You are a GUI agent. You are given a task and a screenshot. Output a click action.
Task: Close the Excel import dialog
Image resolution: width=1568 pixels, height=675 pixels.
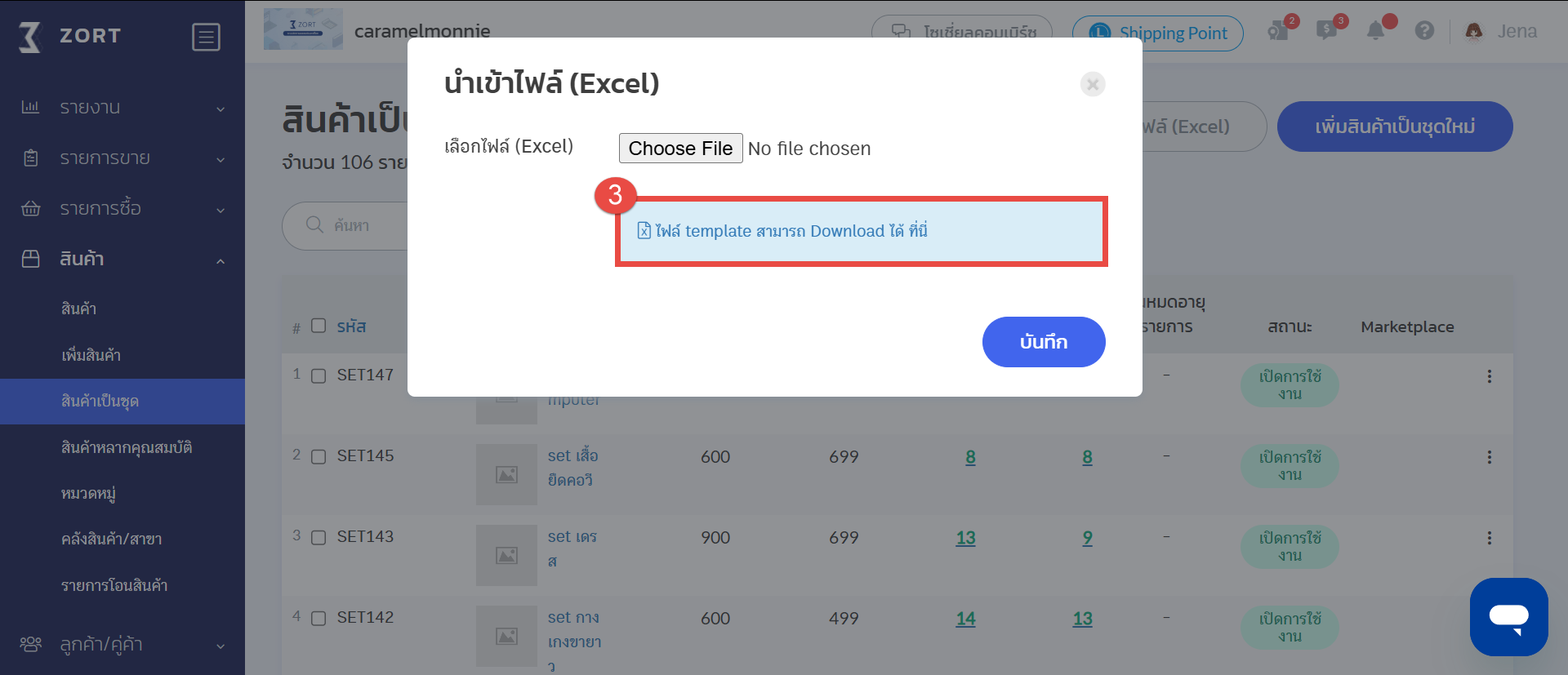tap(1093, 84)
